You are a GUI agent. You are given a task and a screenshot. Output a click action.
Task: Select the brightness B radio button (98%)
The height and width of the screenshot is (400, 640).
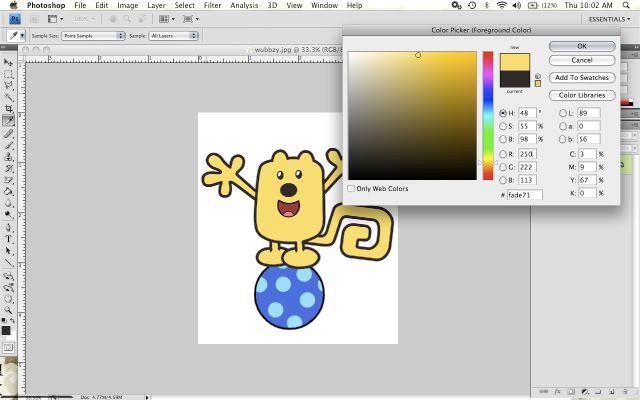click(x=503, y=139)
